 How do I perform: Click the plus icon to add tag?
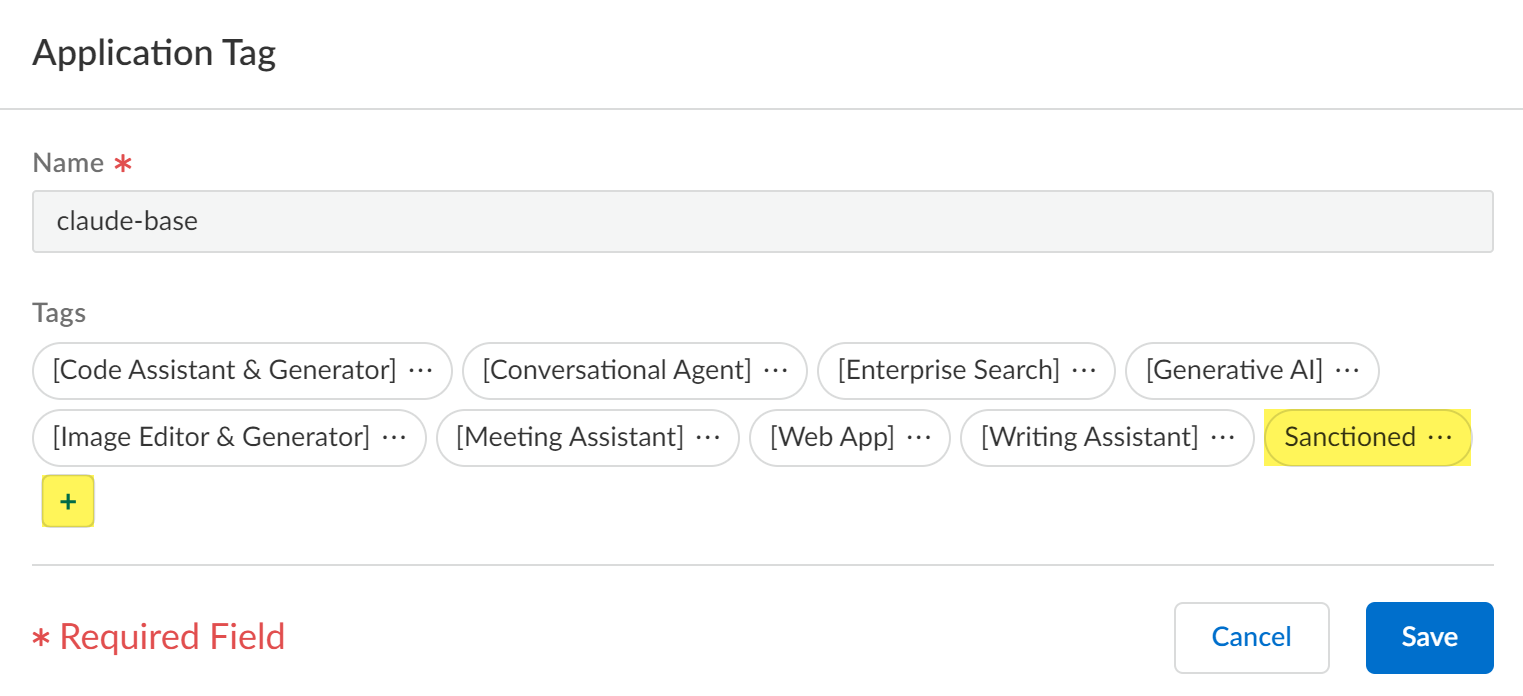(x=68, y=502)
